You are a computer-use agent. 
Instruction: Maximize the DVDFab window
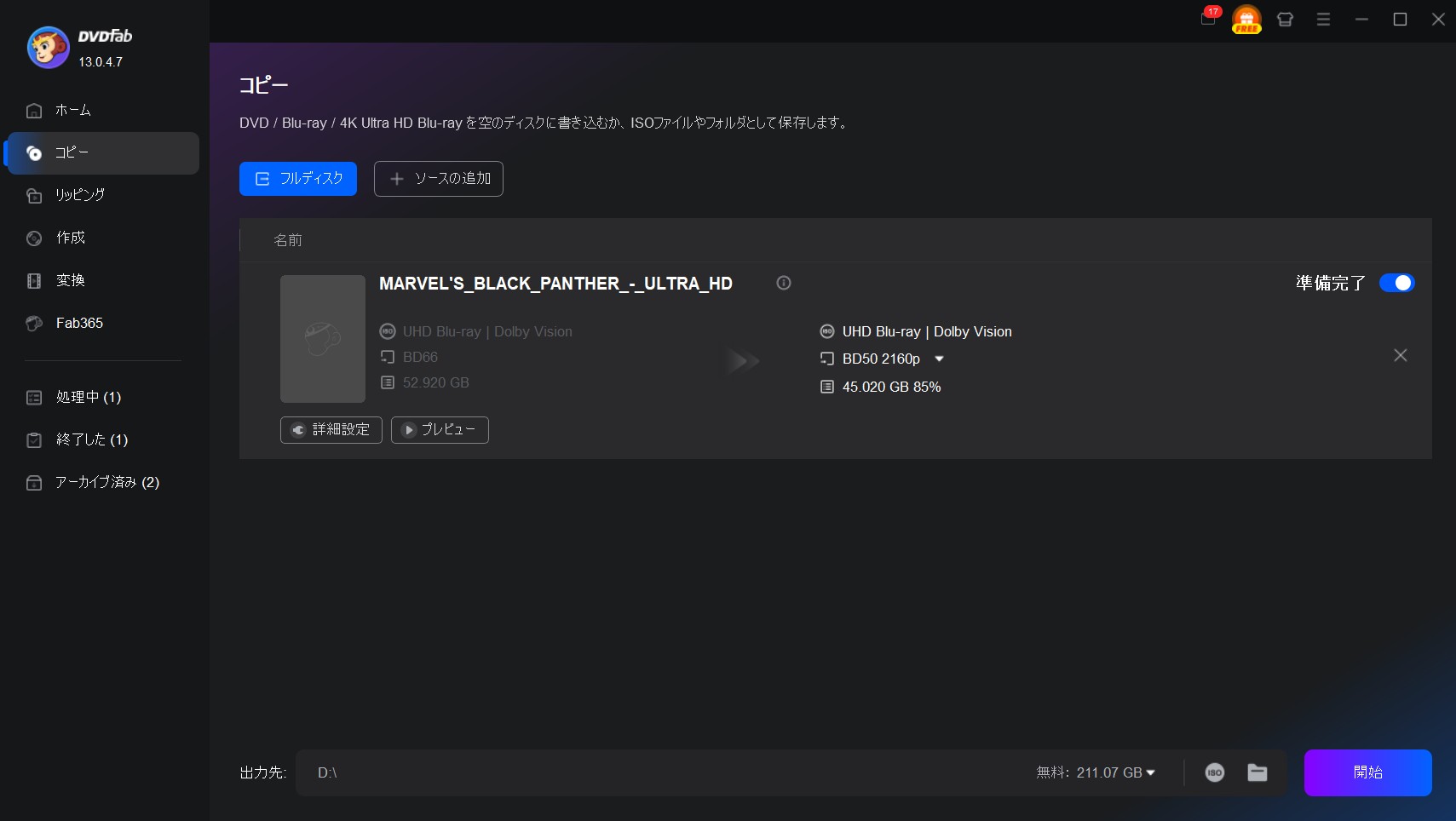(1400, 19)
